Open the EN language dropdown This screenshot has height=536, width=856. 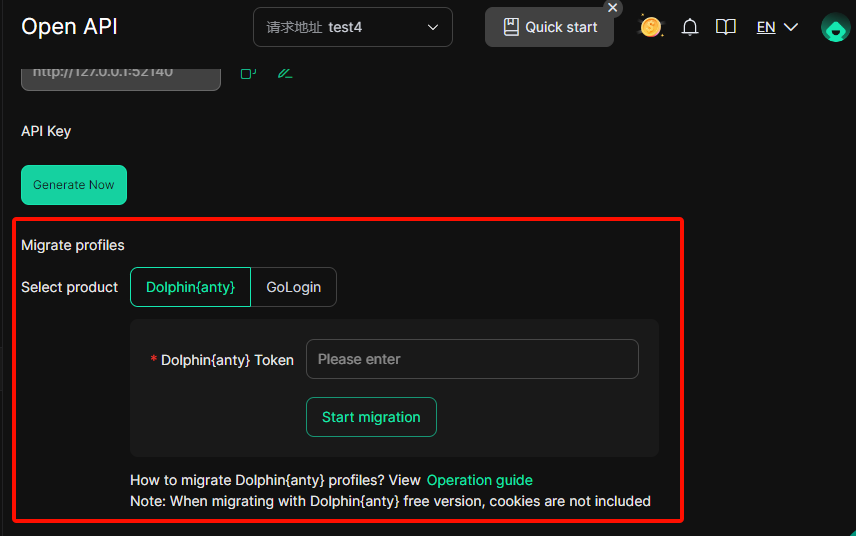777,27
